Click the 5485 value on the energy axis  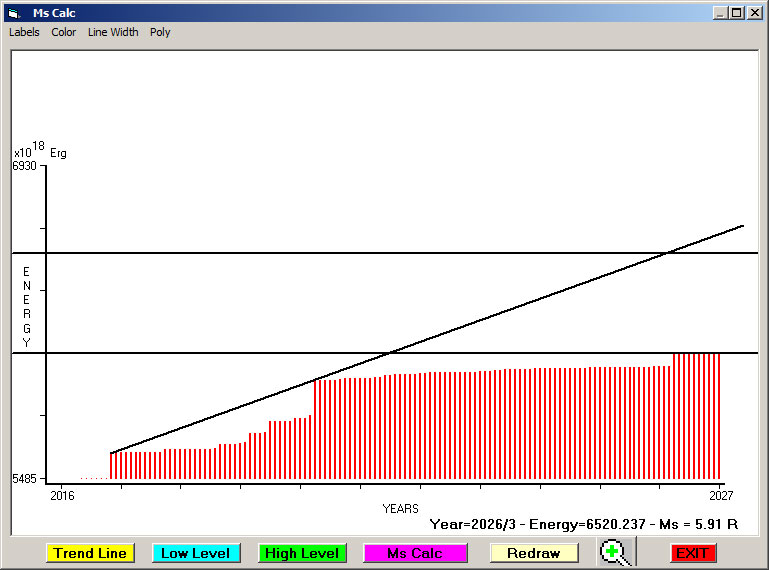point(25,480)
